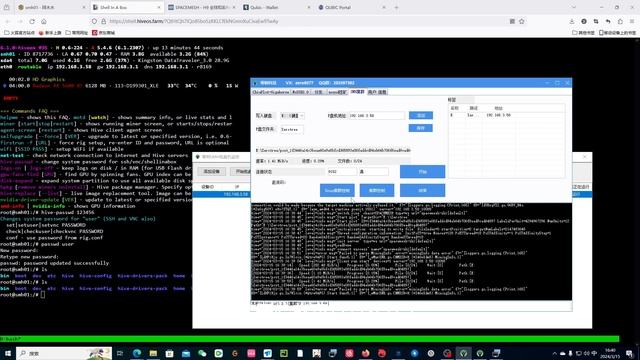Close the background monitor window

[584, 157]
